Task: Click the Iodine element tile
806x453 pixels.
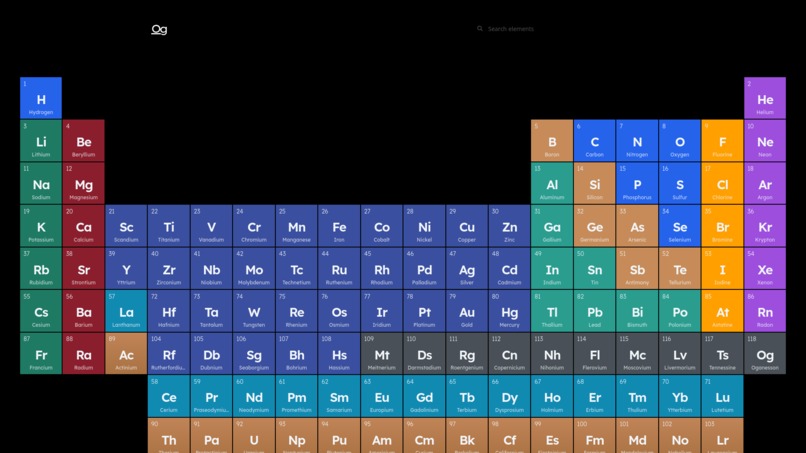Action: coord(722,268)
